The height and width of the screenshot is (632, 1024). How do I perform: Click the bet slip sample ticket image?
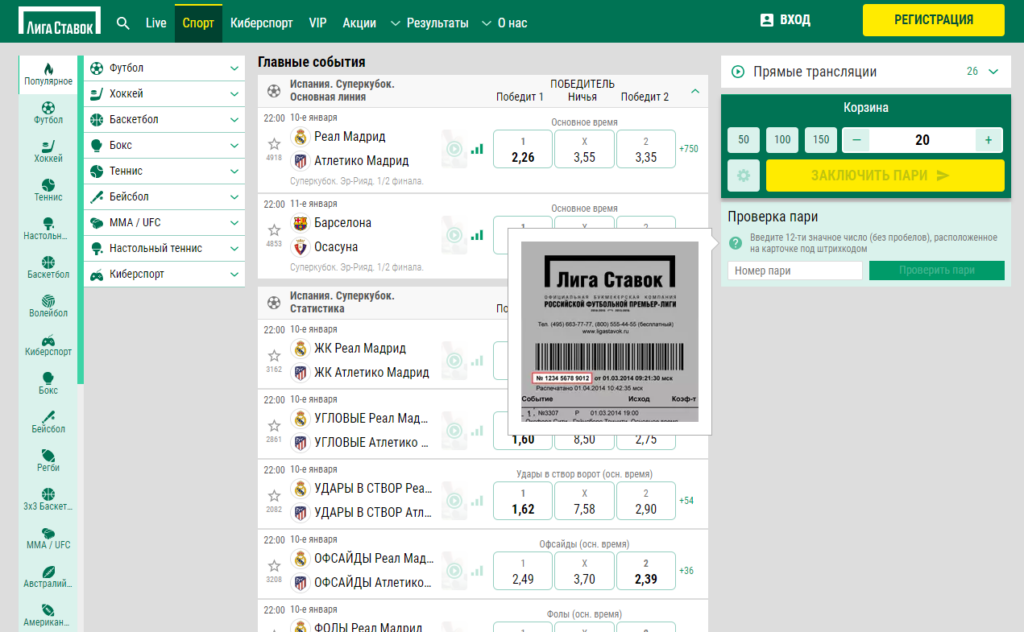[609, 332]
